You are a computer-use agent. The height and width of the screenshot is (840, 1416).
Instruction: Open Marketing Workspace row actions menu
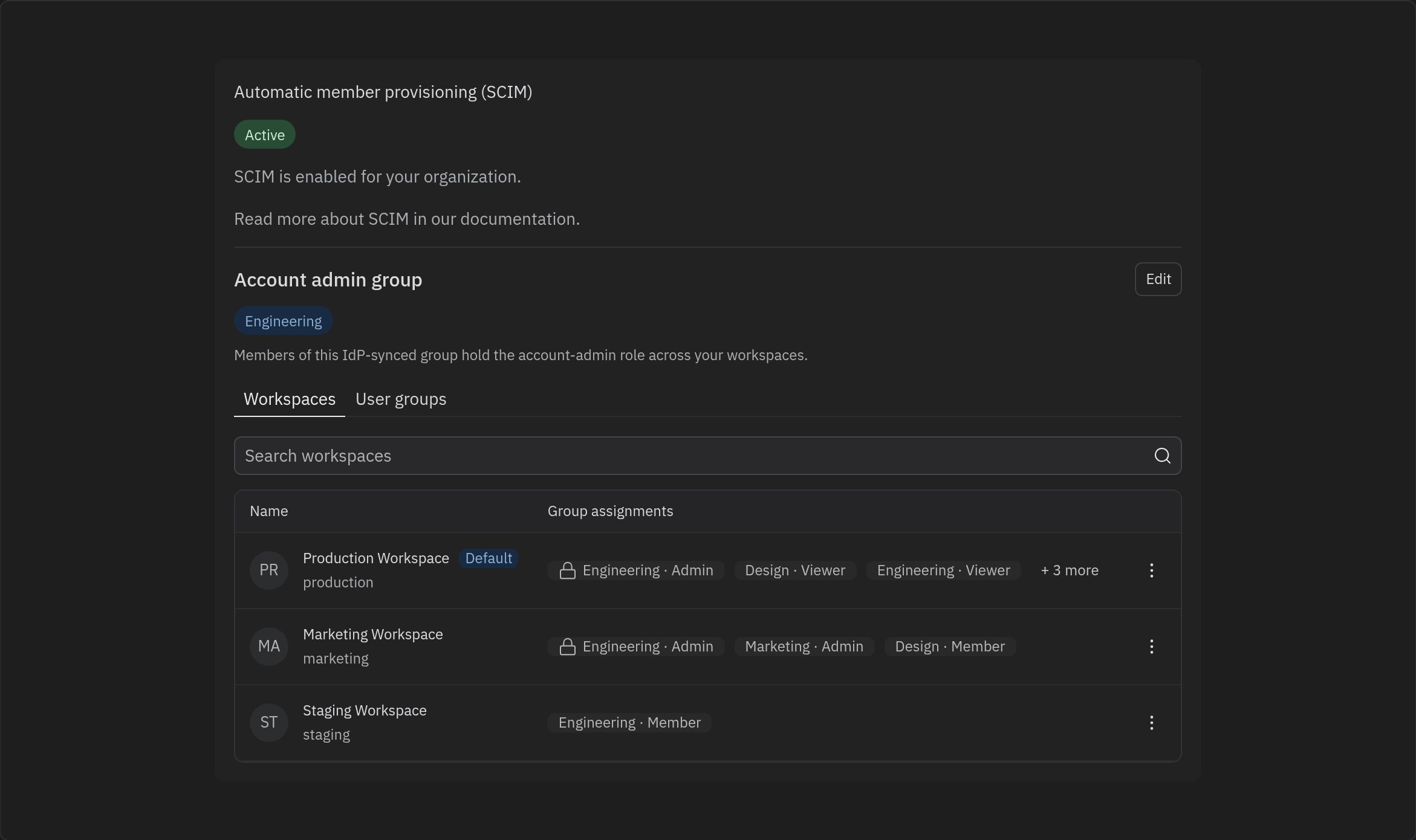click(x=1151, y=647)
